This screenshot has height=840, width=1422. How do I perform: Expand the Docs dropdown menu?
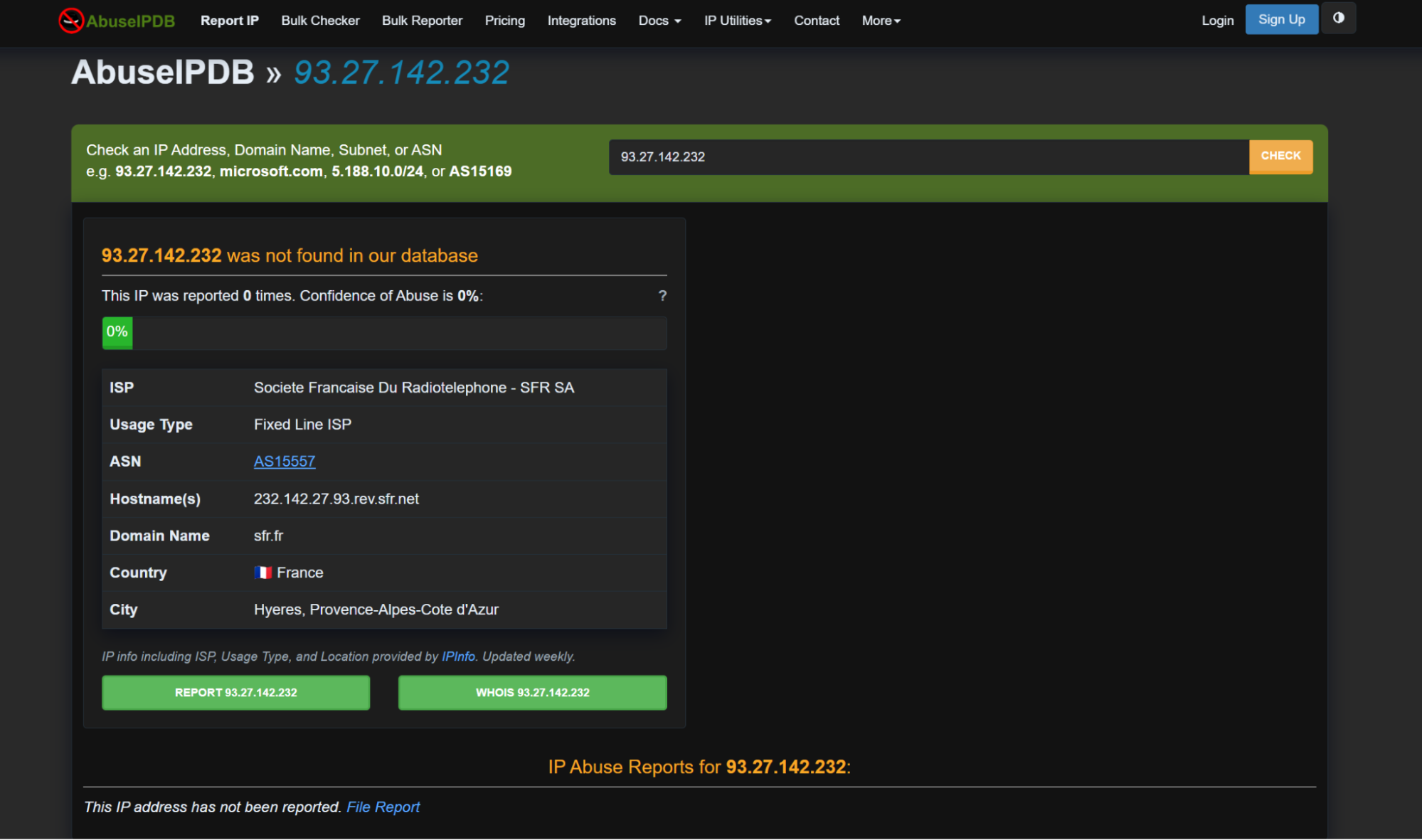(659, 21)
